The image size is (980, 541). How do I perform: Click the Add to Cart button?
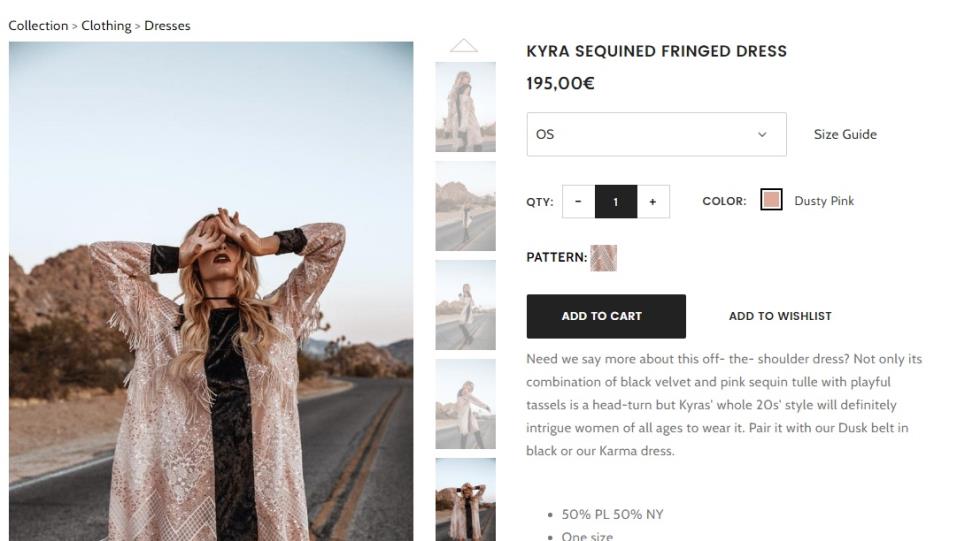pyautogui.click(x=606, y=316)
